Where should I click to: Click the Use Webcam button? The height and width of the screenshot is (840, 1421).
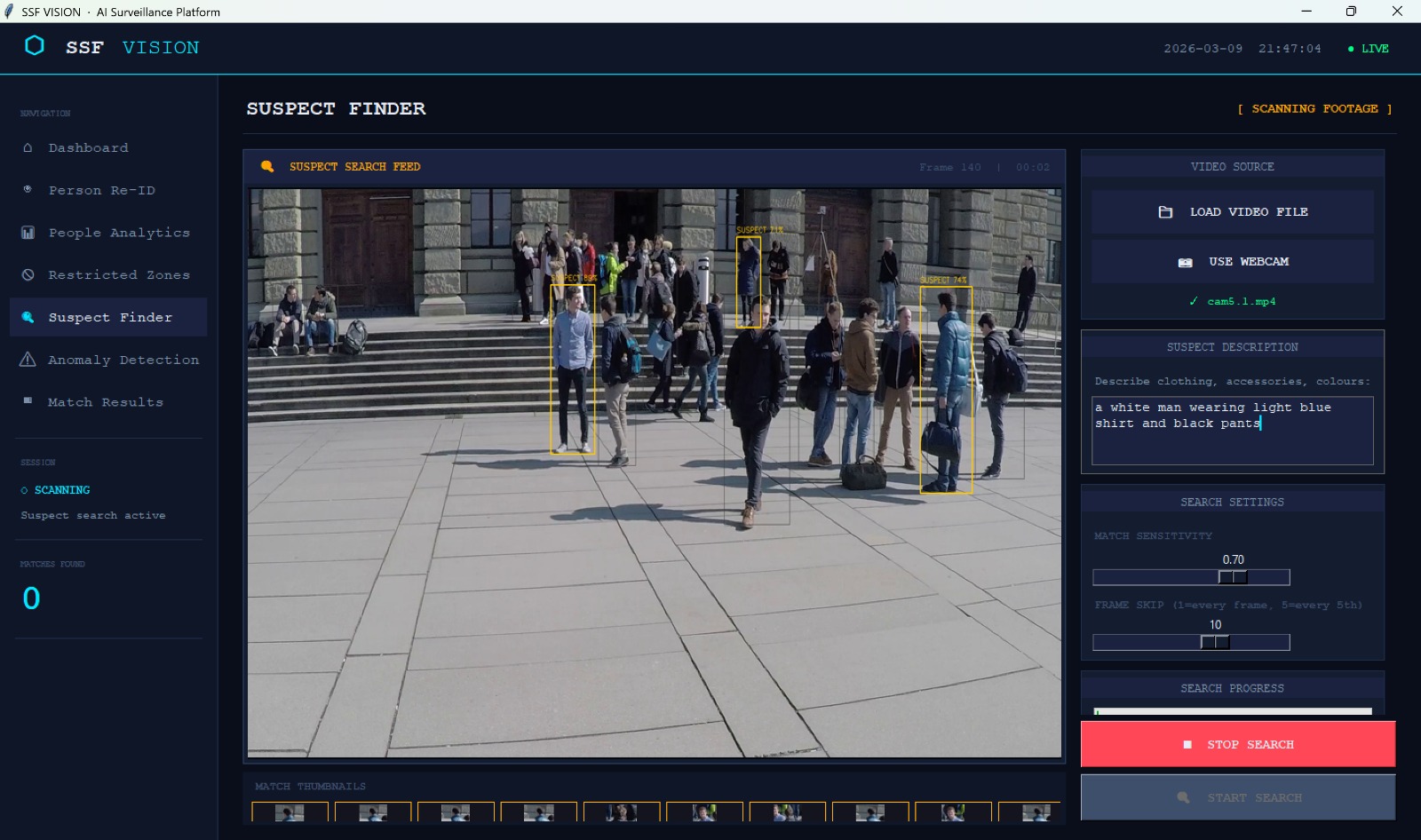(x=1232, y=261)
